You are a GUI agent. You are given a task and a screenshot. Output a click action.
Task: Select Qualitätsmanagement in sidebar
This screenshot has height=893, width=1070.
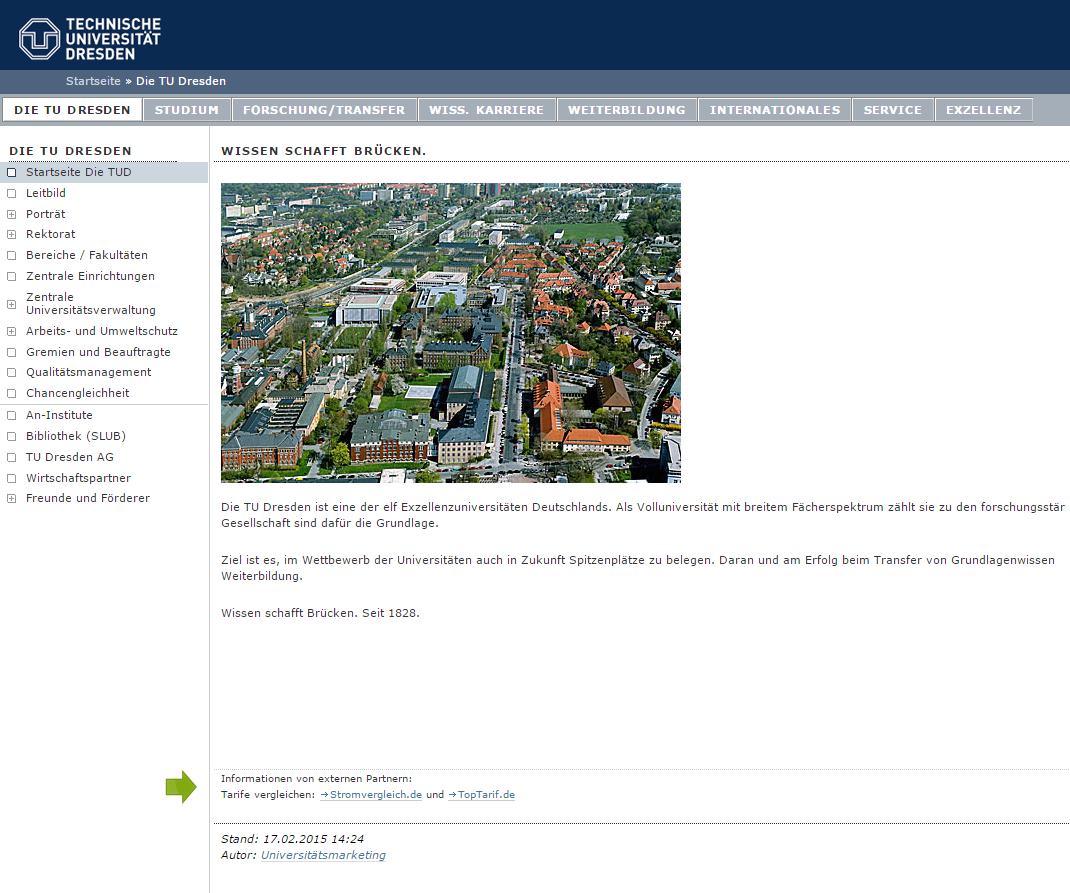tap(89, 372)
